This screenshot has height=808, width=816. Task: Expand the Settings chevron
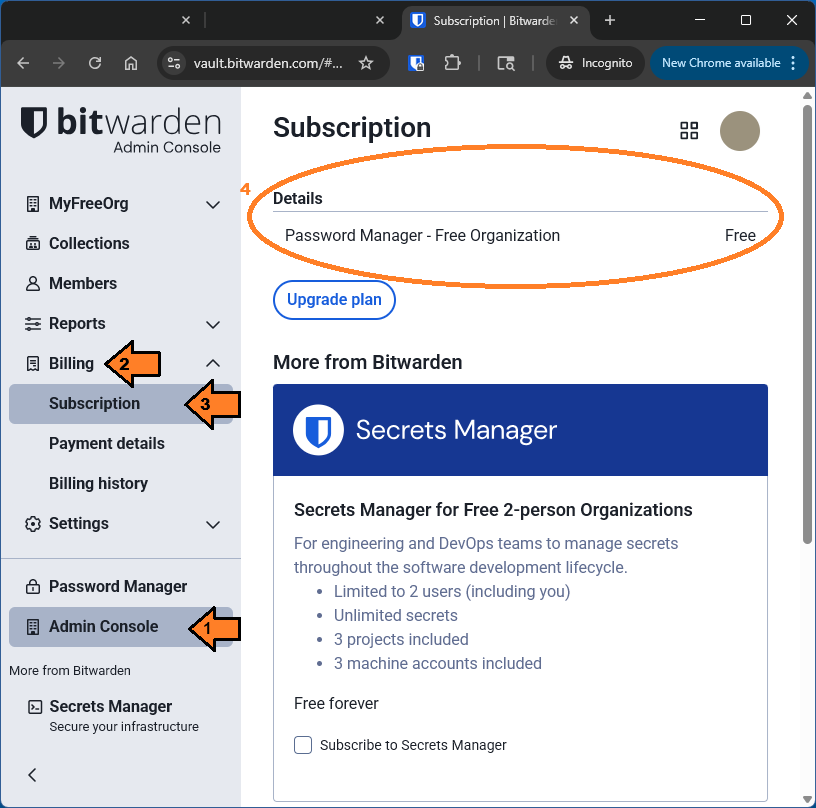tap(213, 524)
